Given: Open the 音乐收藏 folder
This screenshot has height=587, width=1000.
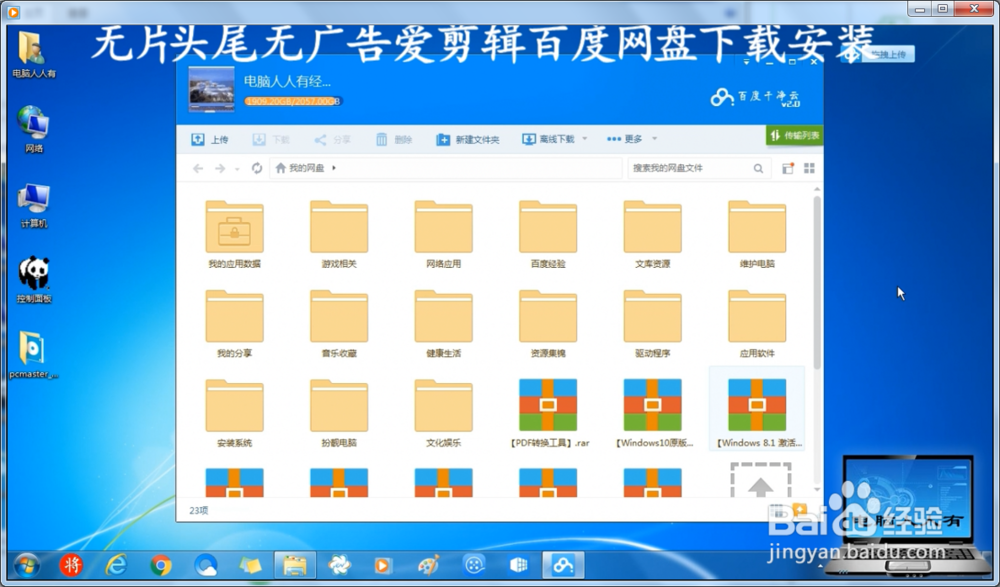Looking at the screenshot, I should (339, 323).
